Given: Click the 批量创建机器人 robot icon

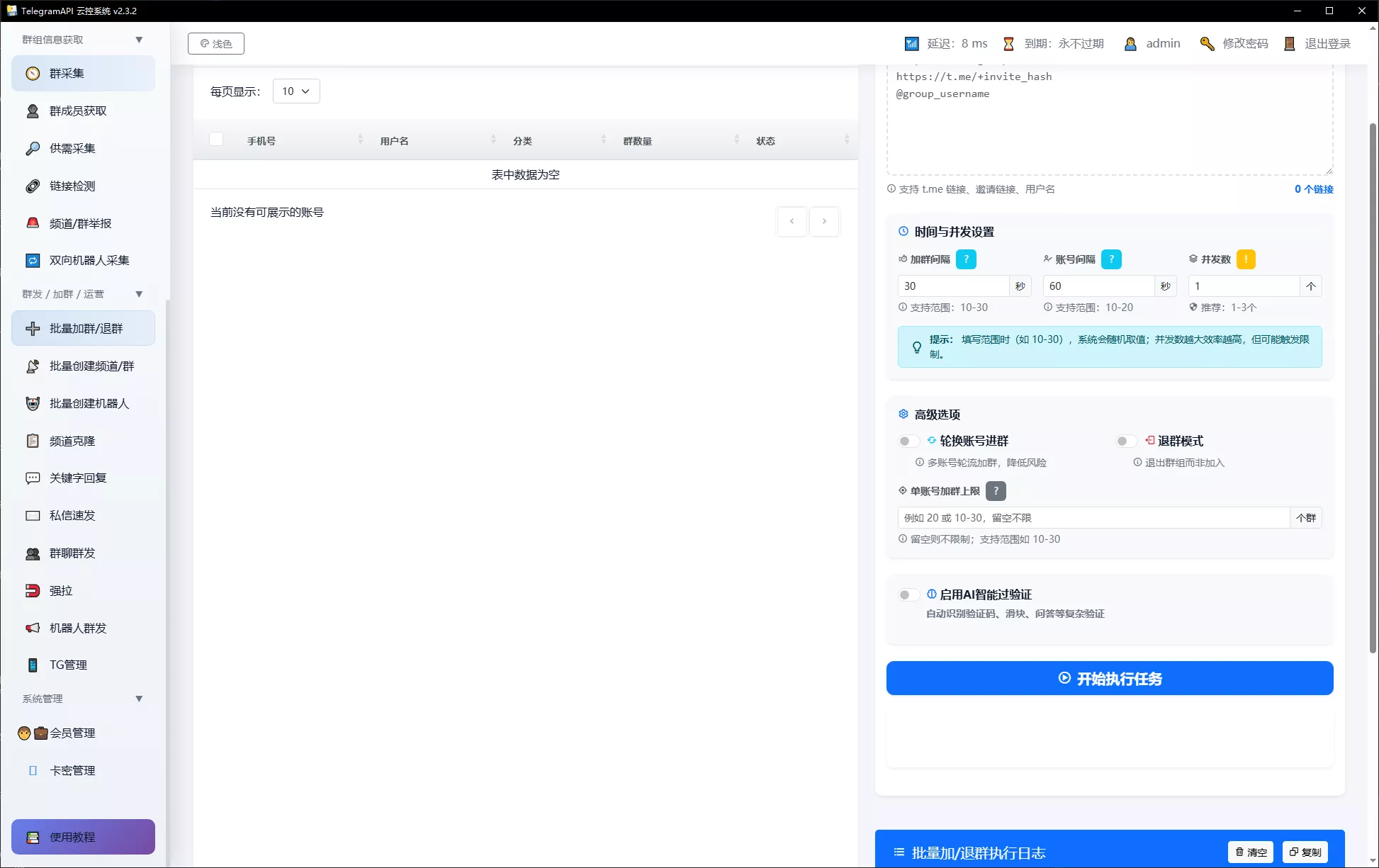Looking at the screenshot, I should click(33, 404).
